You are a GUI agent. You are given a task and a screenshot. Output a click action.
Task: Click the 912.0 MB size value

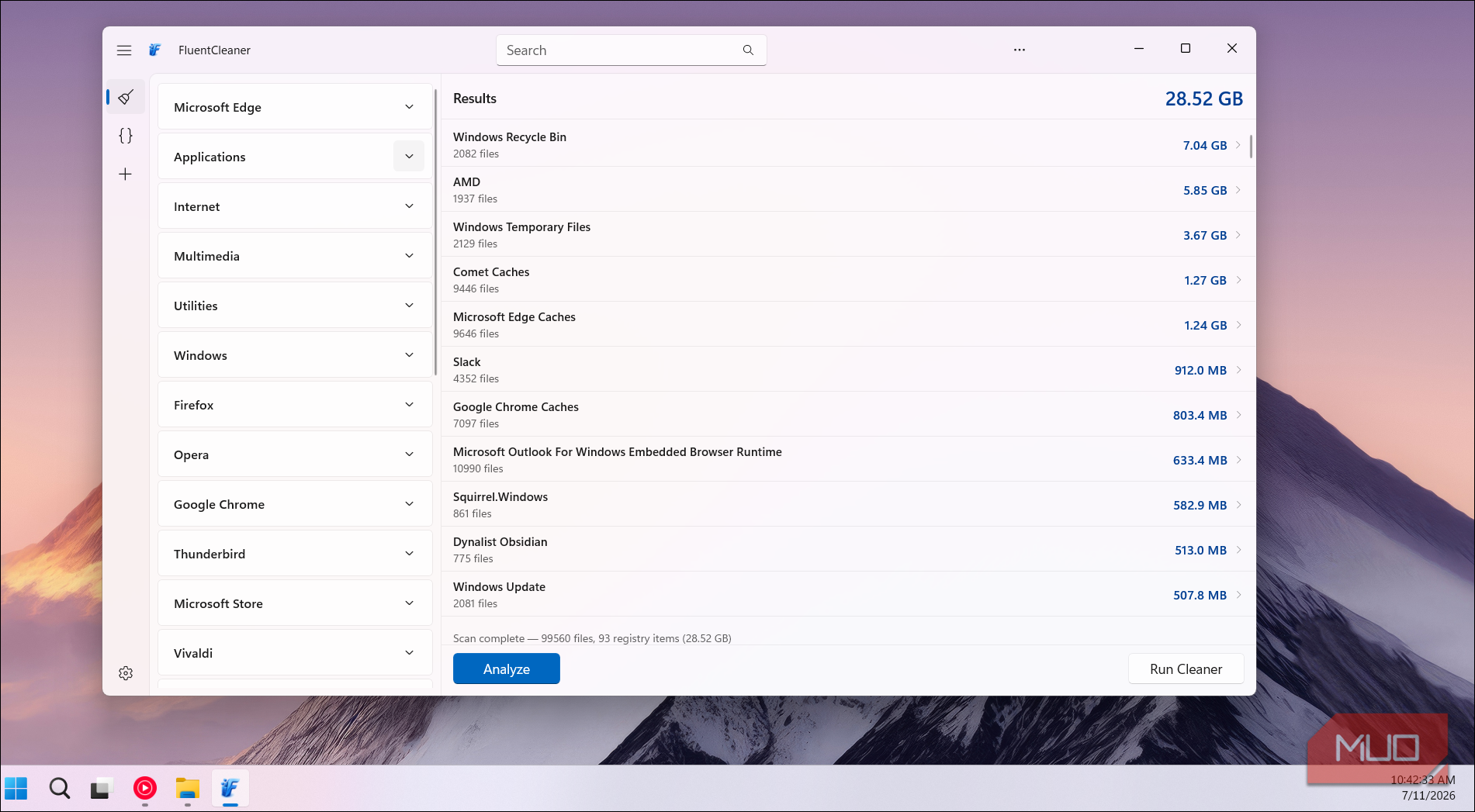1200,371
